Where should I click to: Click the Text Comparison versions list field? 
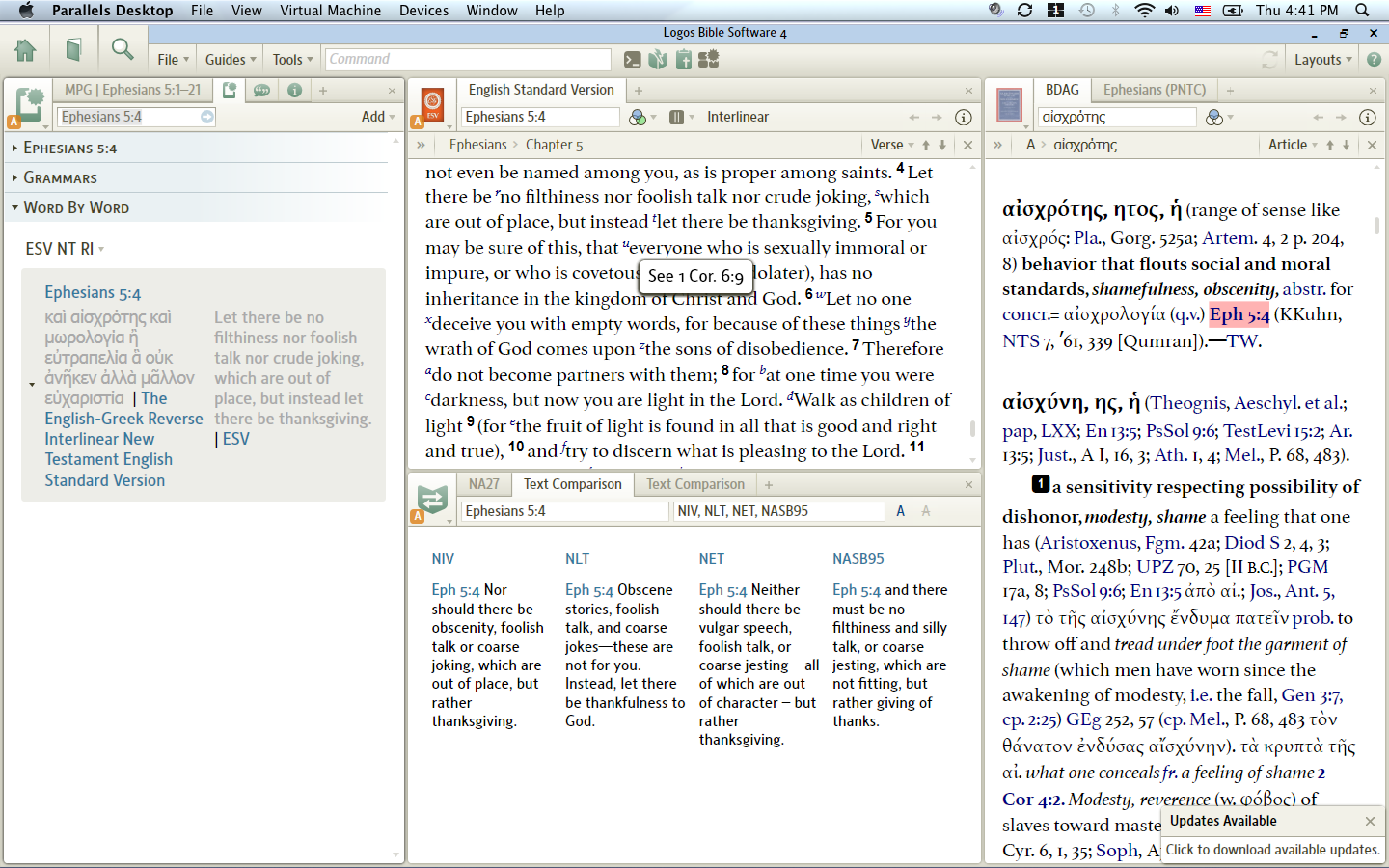click(778, 511)
